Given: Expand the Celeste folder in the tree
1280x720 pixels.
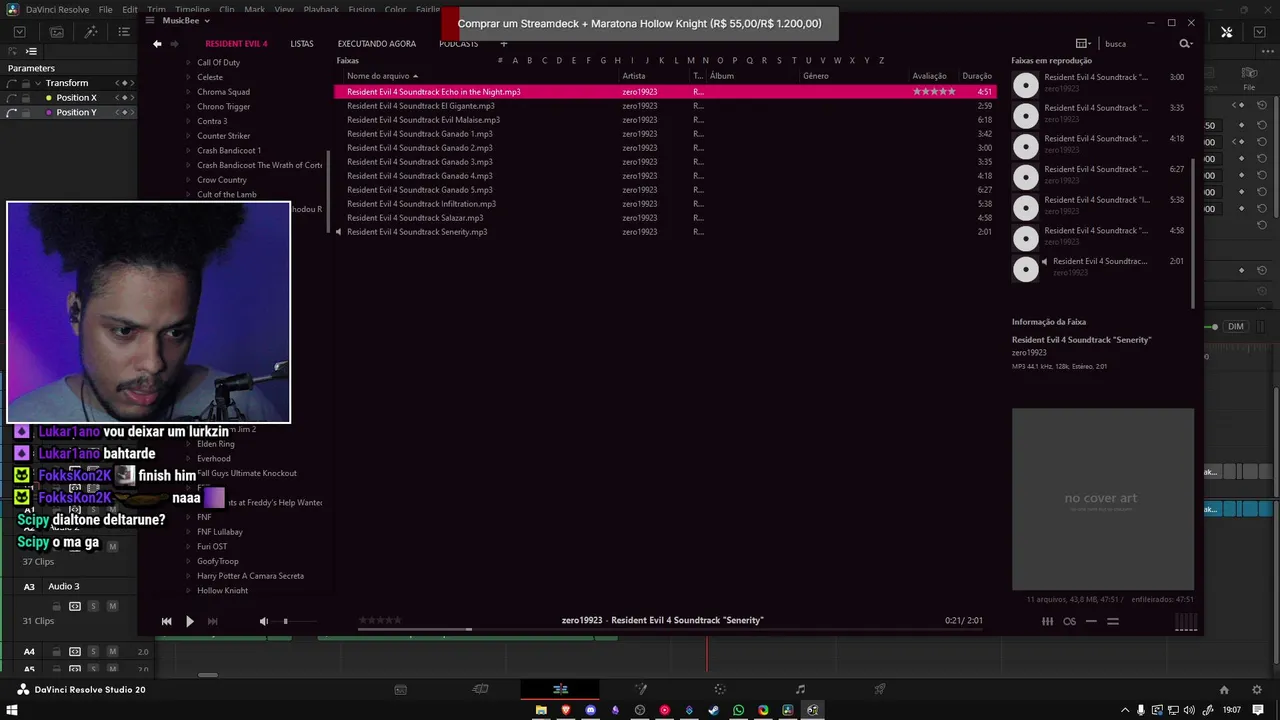Looking at the screenshot, I should (188, 77).
